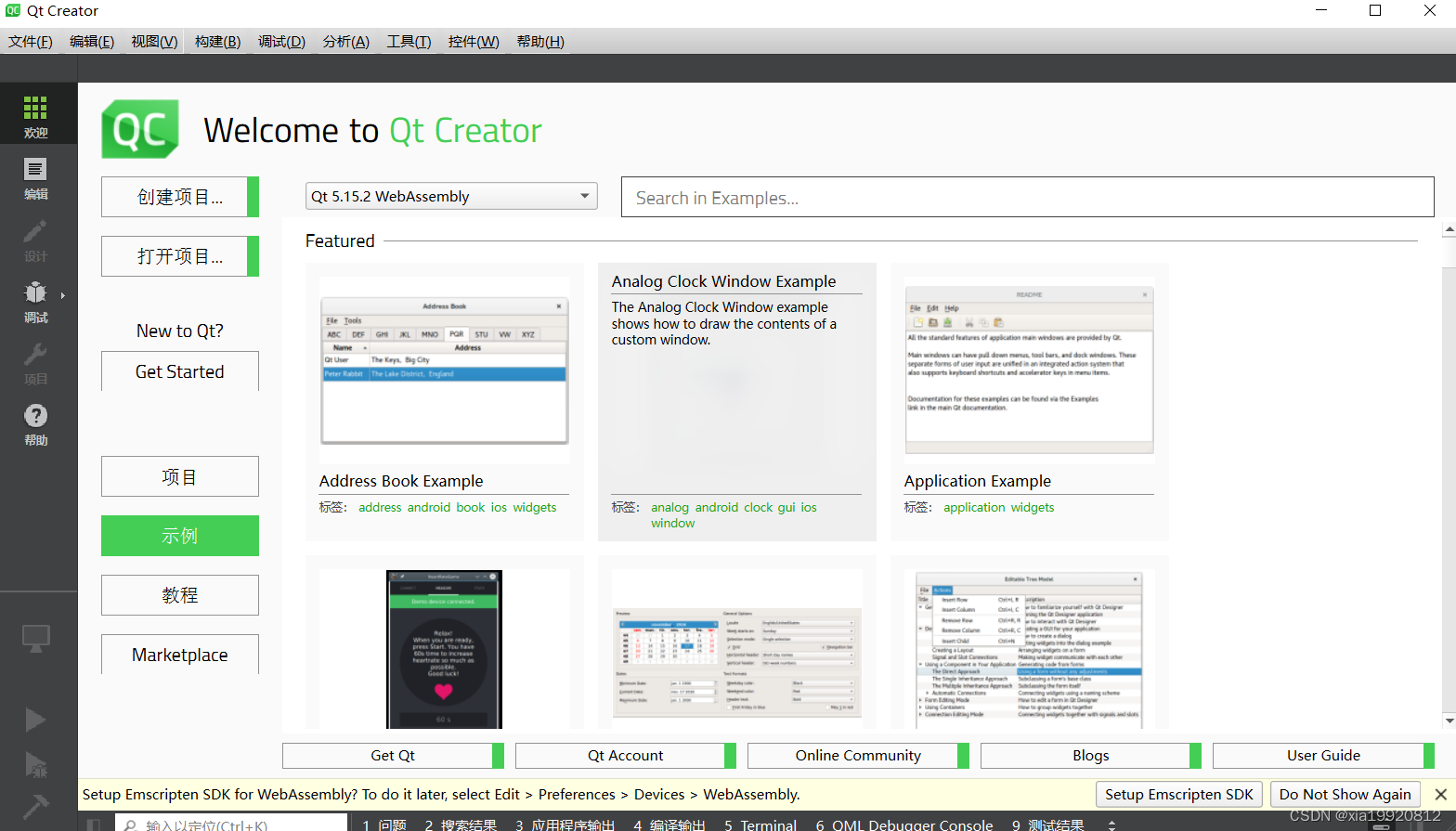The image size is (1456, 831).
Task: Switch to 调试 Debug mode
Action: click(x=35, y=301)
